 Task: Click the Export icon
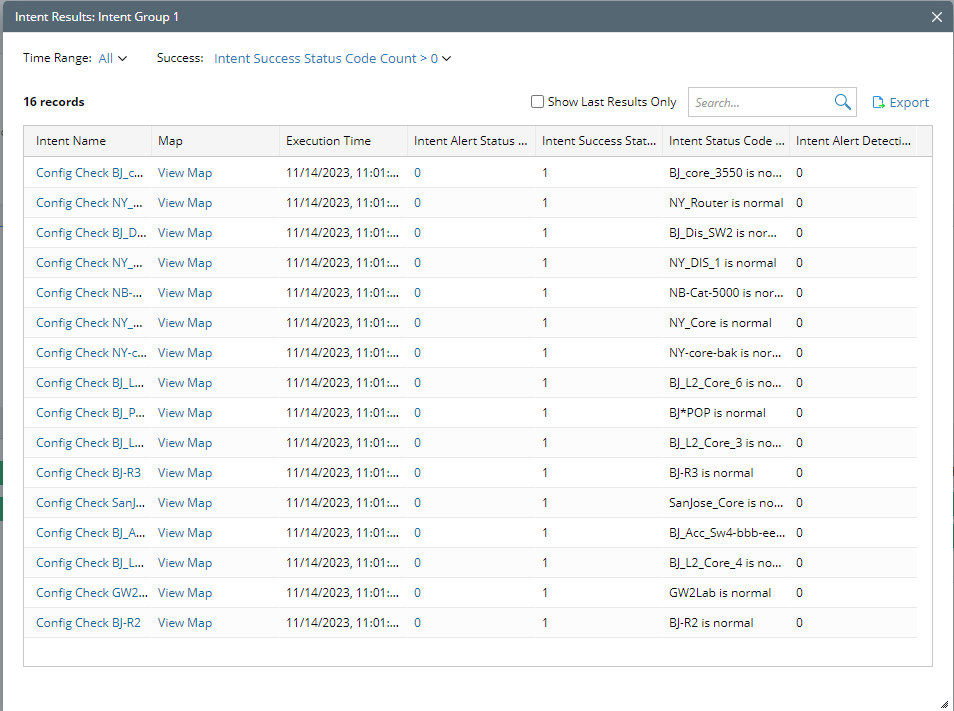pyautogui.click(x=878, y=102)
